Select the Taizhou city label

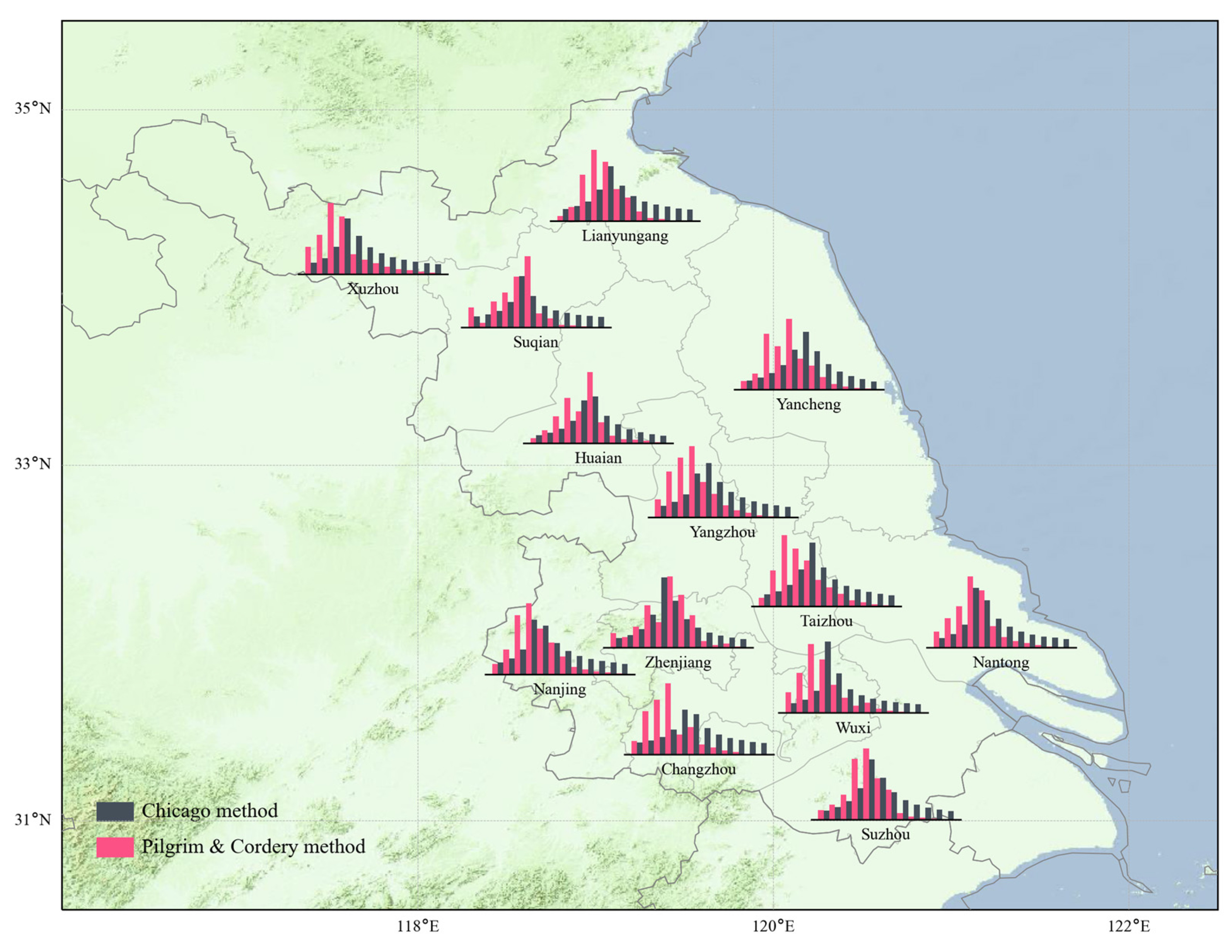pos(826,621)
